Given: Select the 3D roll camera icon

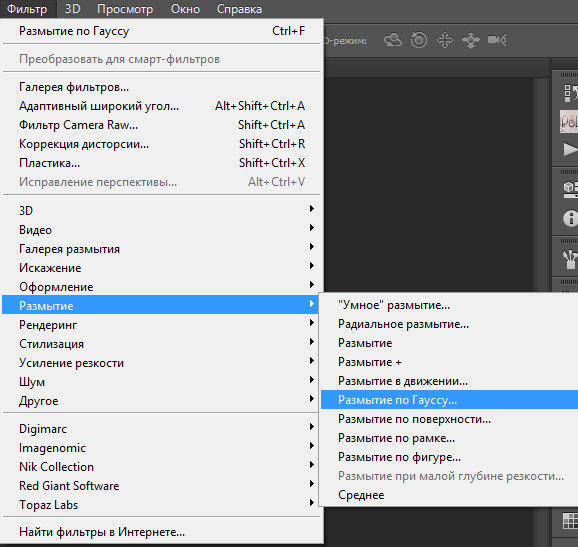Looking at the screenshot, I should 419,40.
